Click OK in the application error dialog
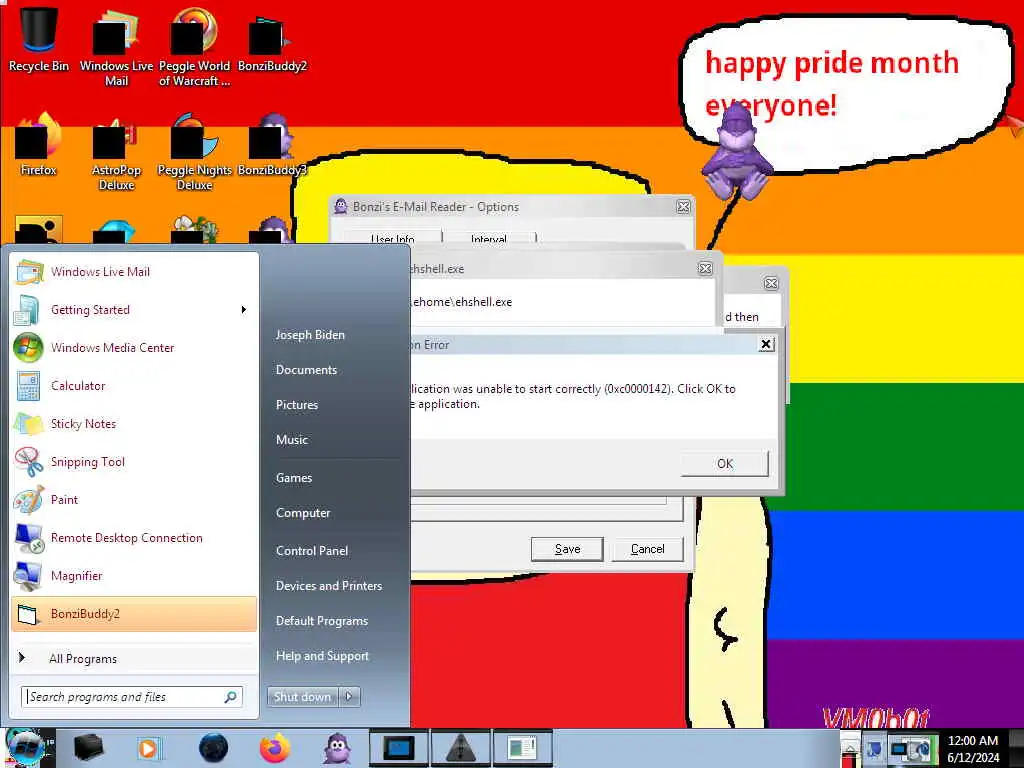 click(725, 464)
